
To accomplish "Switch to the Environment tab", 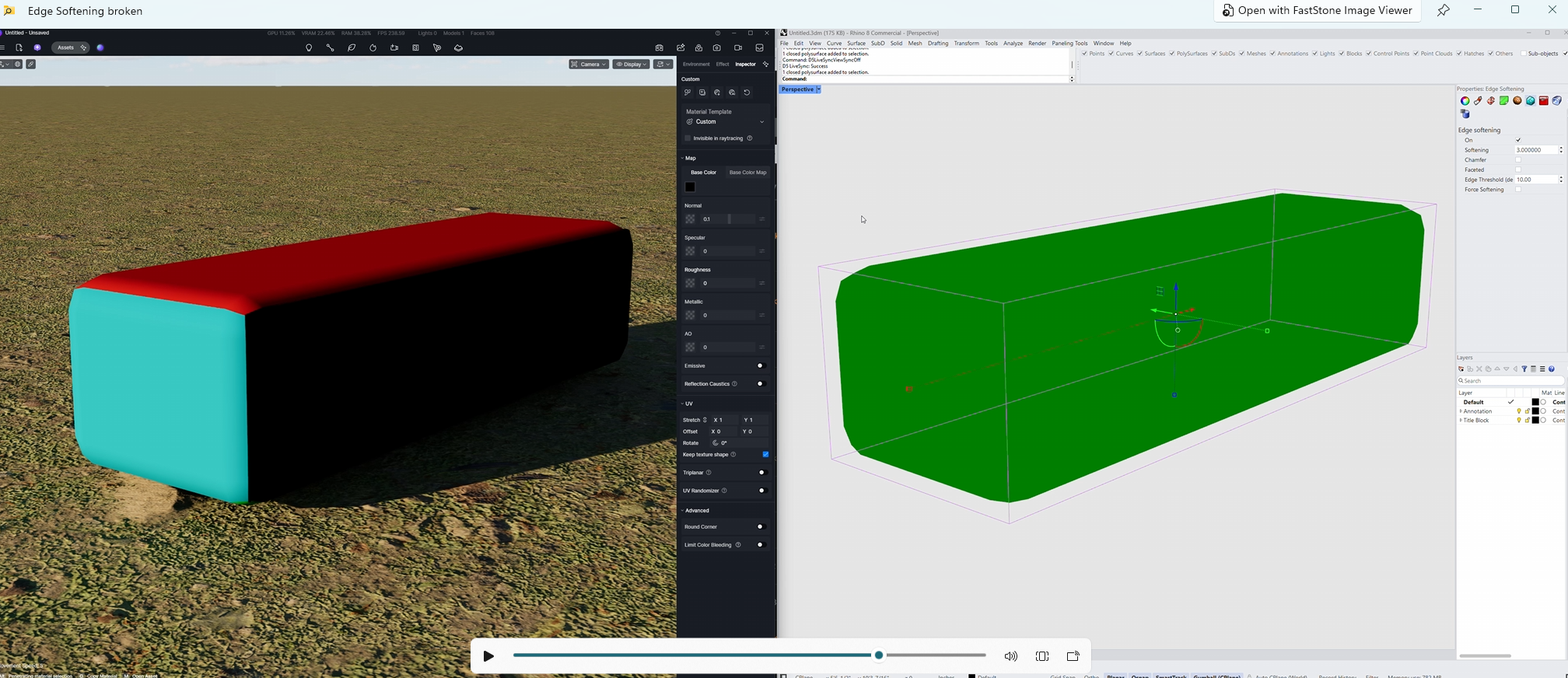I will (696, 65).
